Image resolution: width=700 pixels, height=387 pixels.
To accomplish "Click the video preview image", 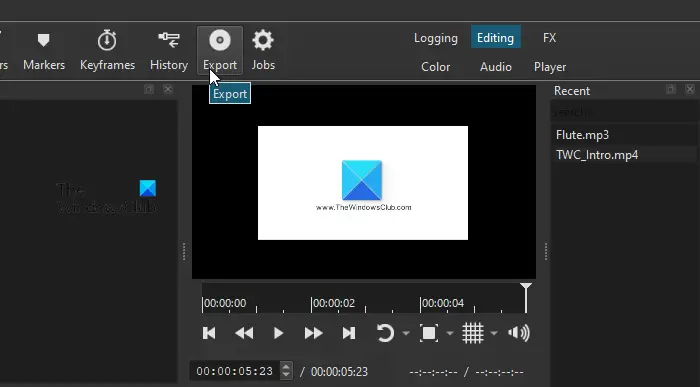I will coord(363,183).
